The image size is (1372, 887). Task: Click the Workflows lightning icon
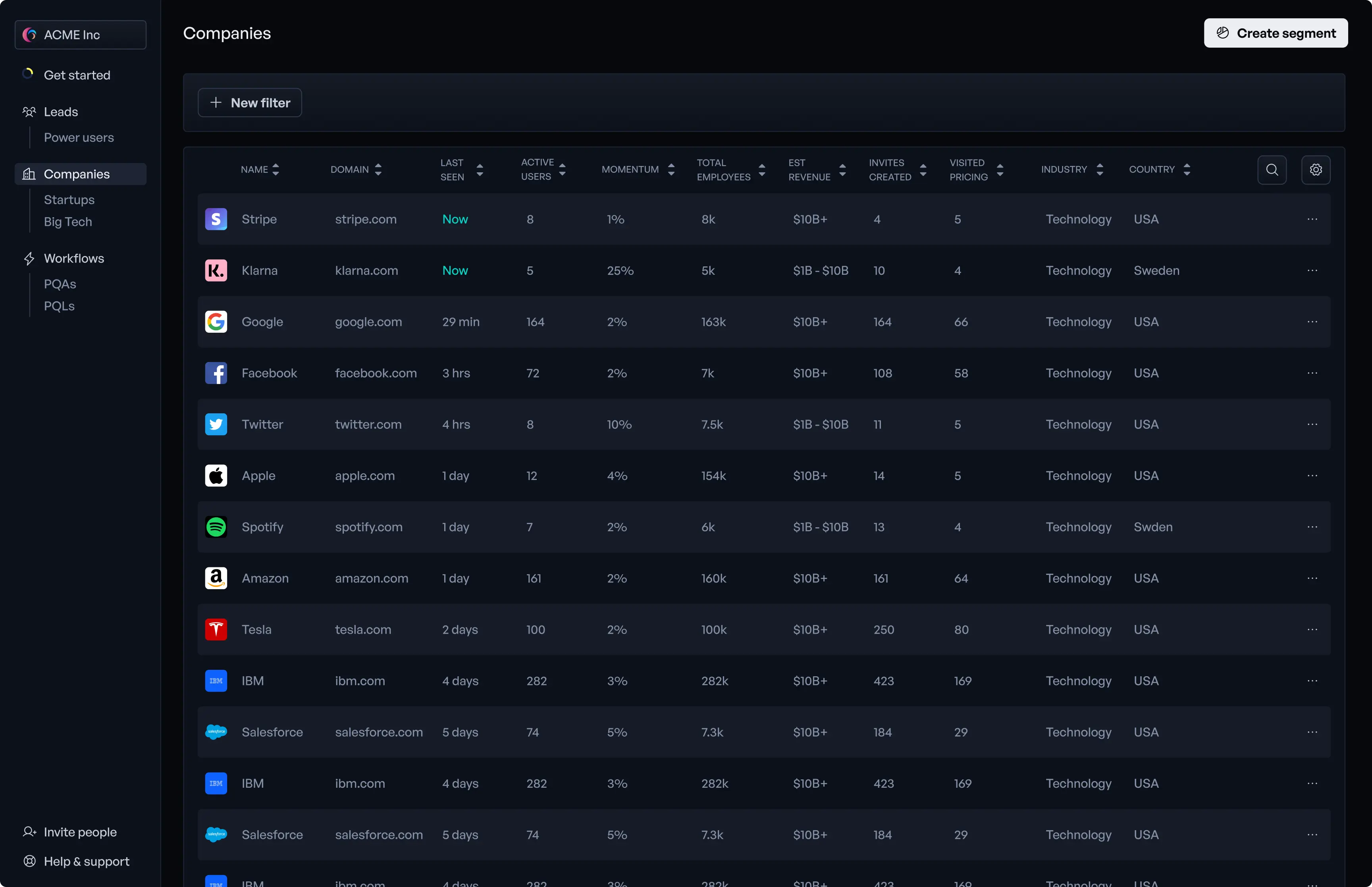(29, 258)
